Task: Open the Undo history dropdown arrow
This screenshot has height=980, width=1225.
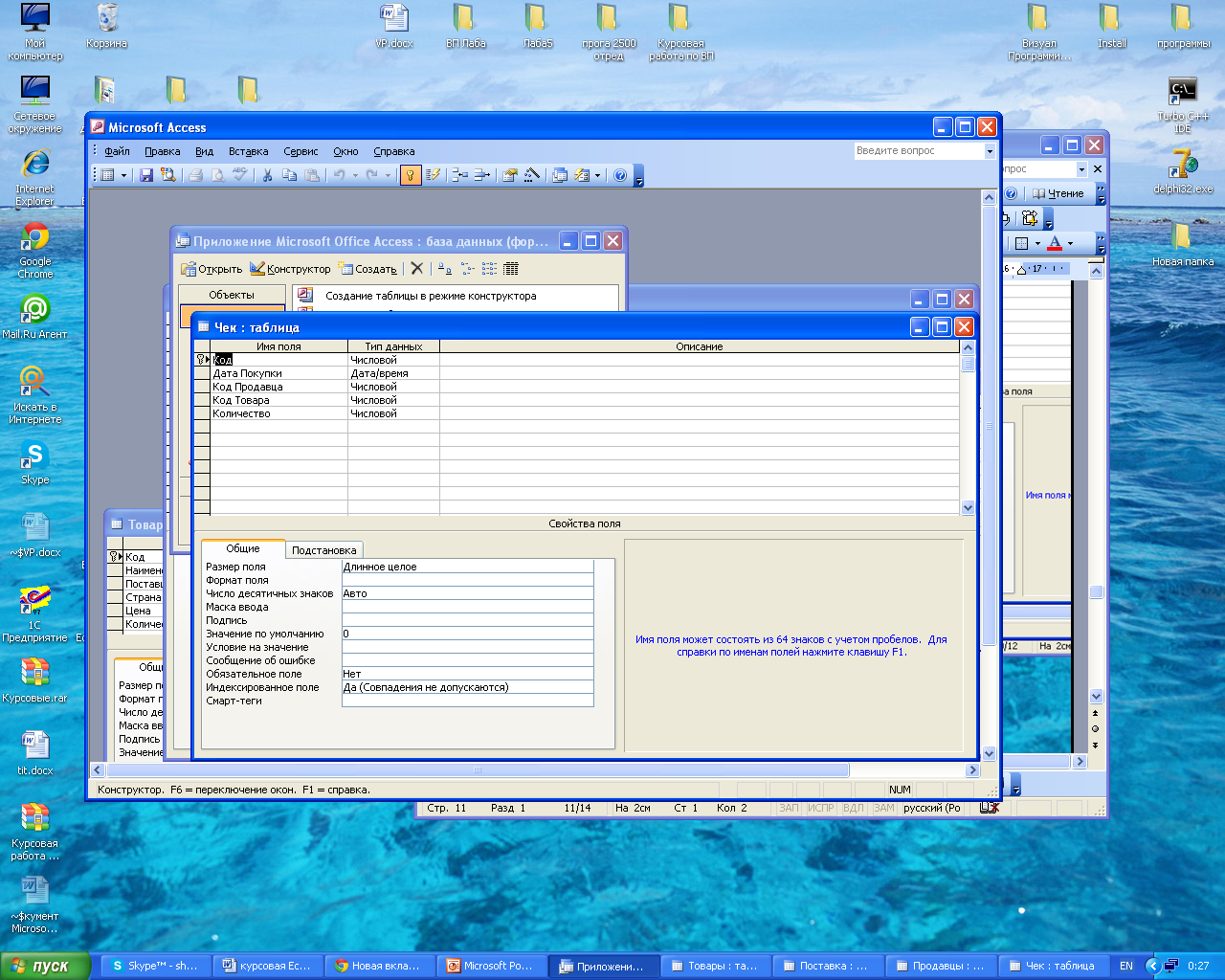Action: coord(355,175)
